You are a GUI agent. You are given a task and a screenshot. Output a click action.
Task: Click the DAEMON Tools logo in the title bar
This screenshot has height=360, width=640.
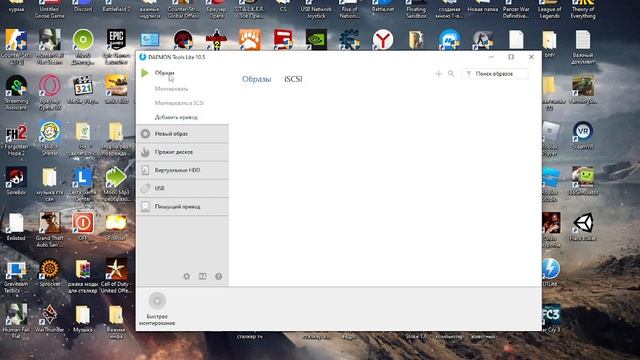coord(142,57)
